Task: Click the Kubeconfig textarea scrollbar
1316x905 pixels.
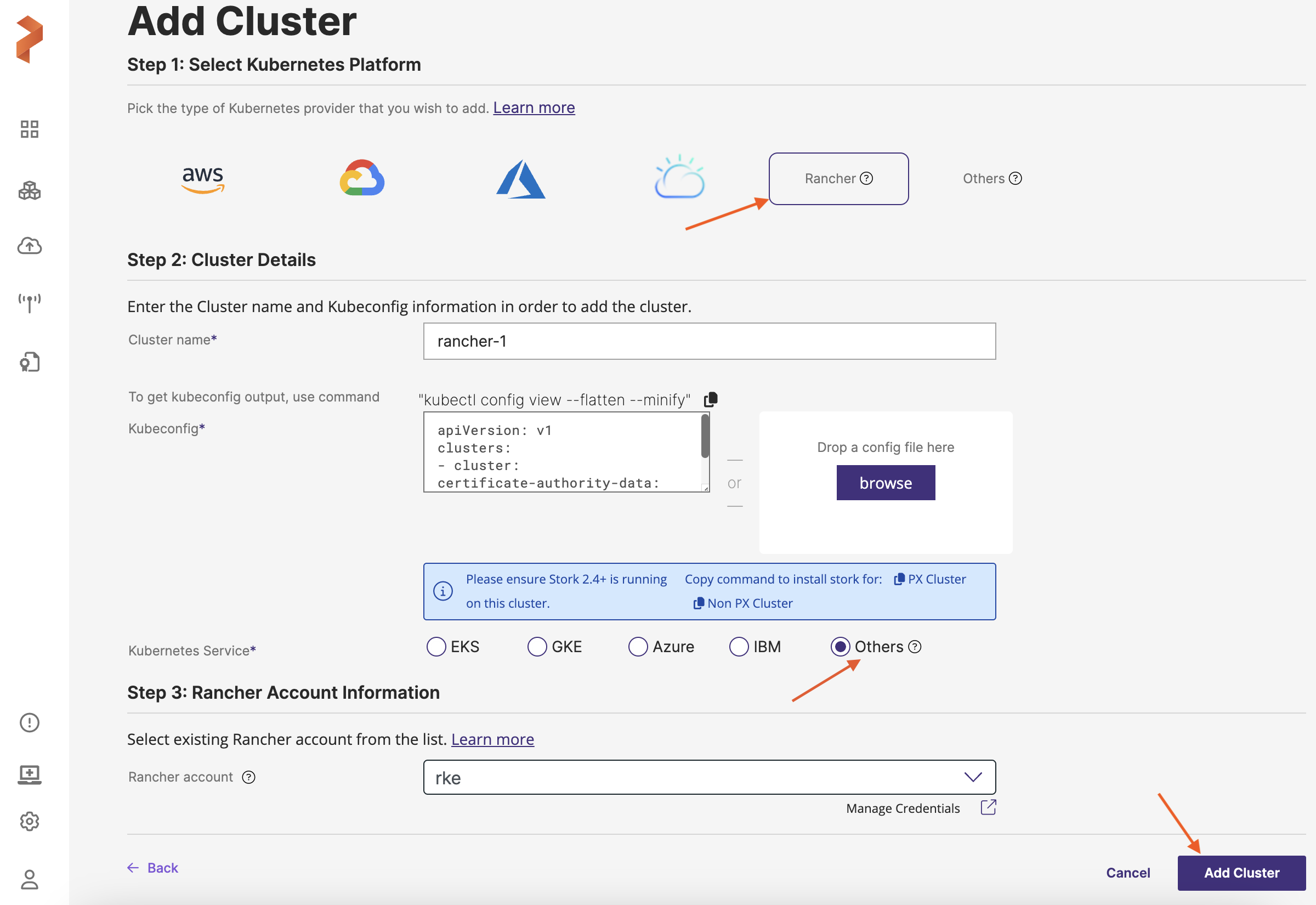Action: click(x=705, y=437)
